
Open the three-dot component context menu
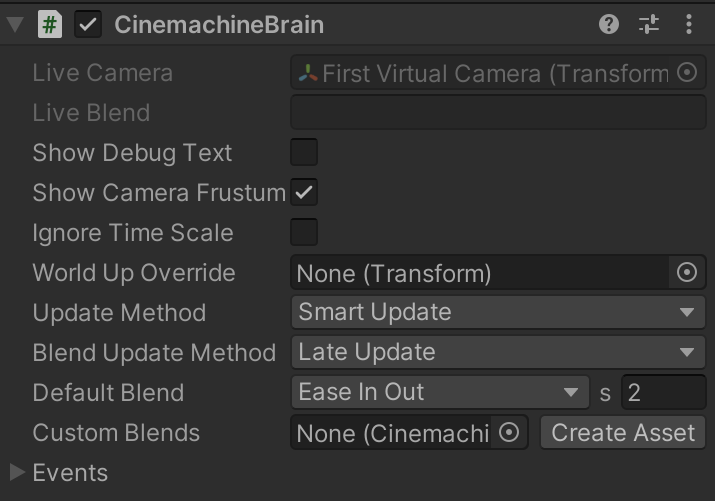689,25
